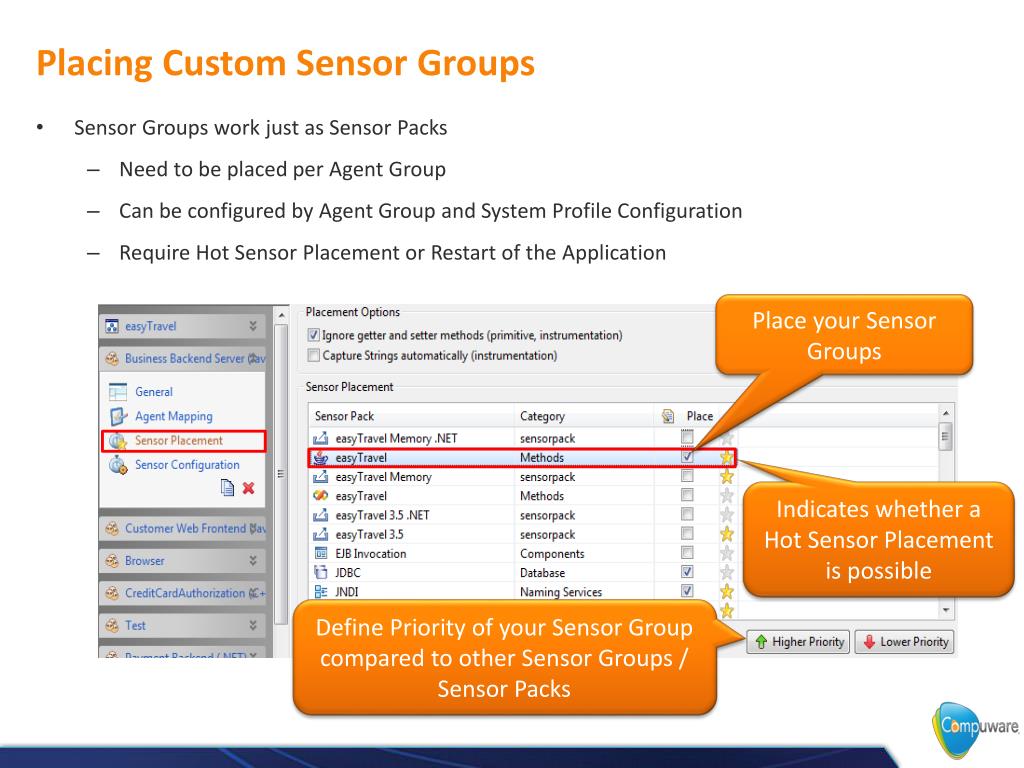Open the General section
1024x768 pixels.
(154, 392)
